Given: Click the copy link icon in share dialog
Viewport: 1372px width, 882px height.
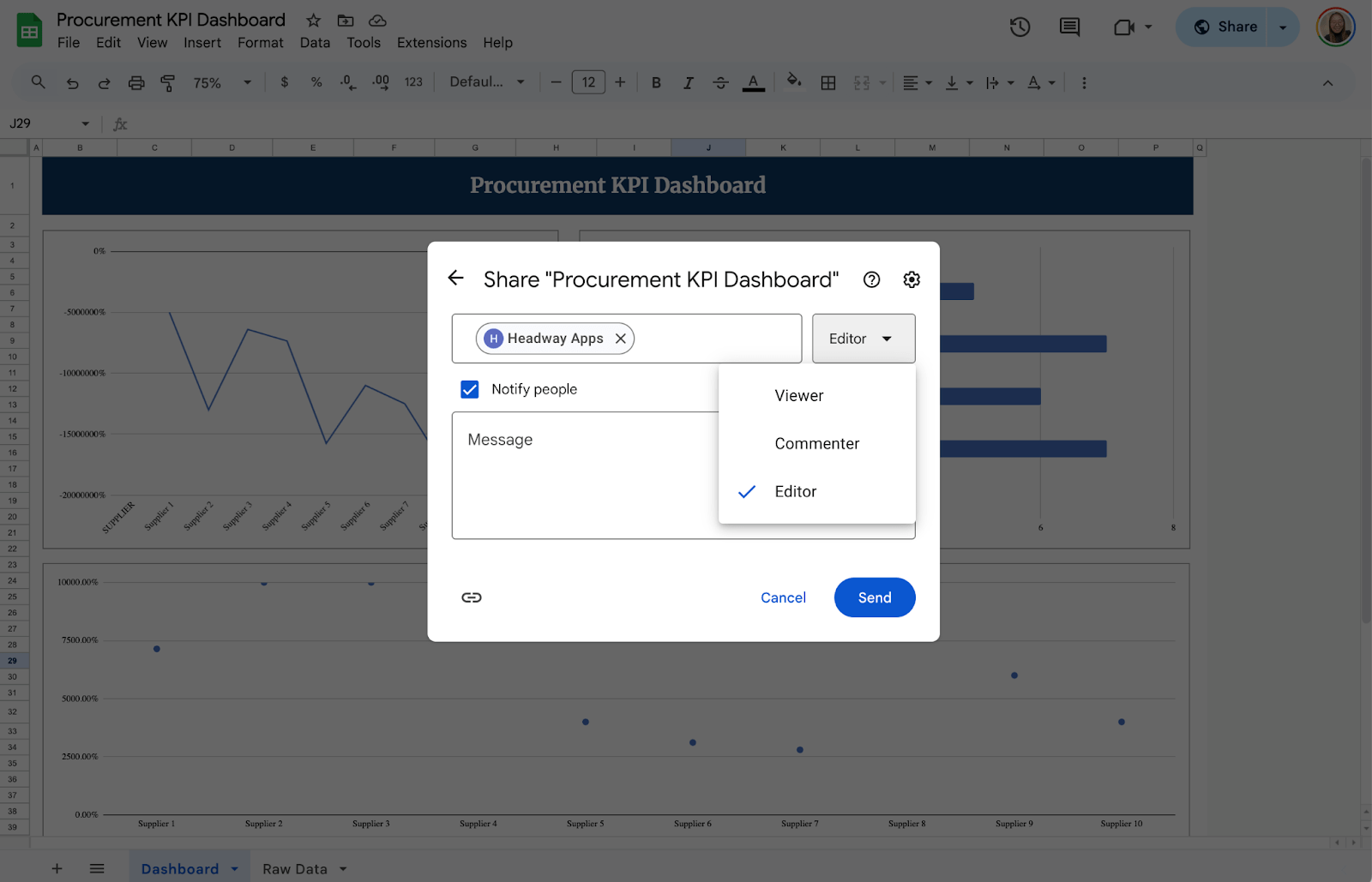Looking at the screenshot, I should [x=472, y=597].
